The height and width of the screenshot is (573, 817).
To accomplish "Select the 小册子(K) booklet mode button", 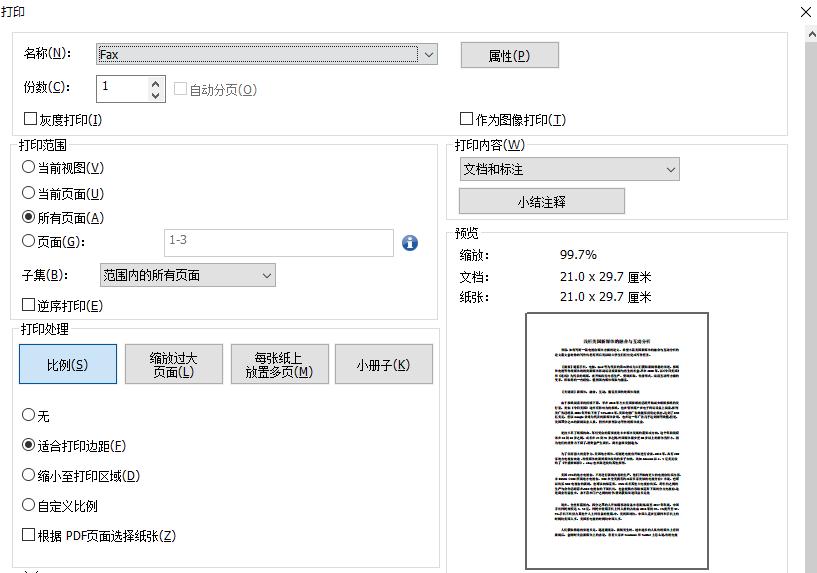I will 383,364.
